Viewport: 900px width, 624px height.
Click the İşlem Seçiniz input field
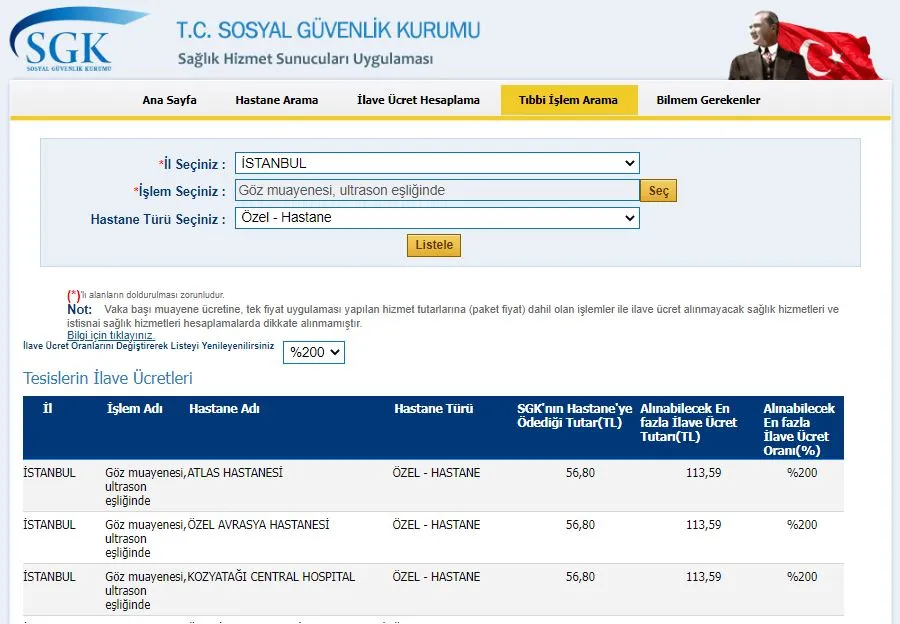coord(430,190)
